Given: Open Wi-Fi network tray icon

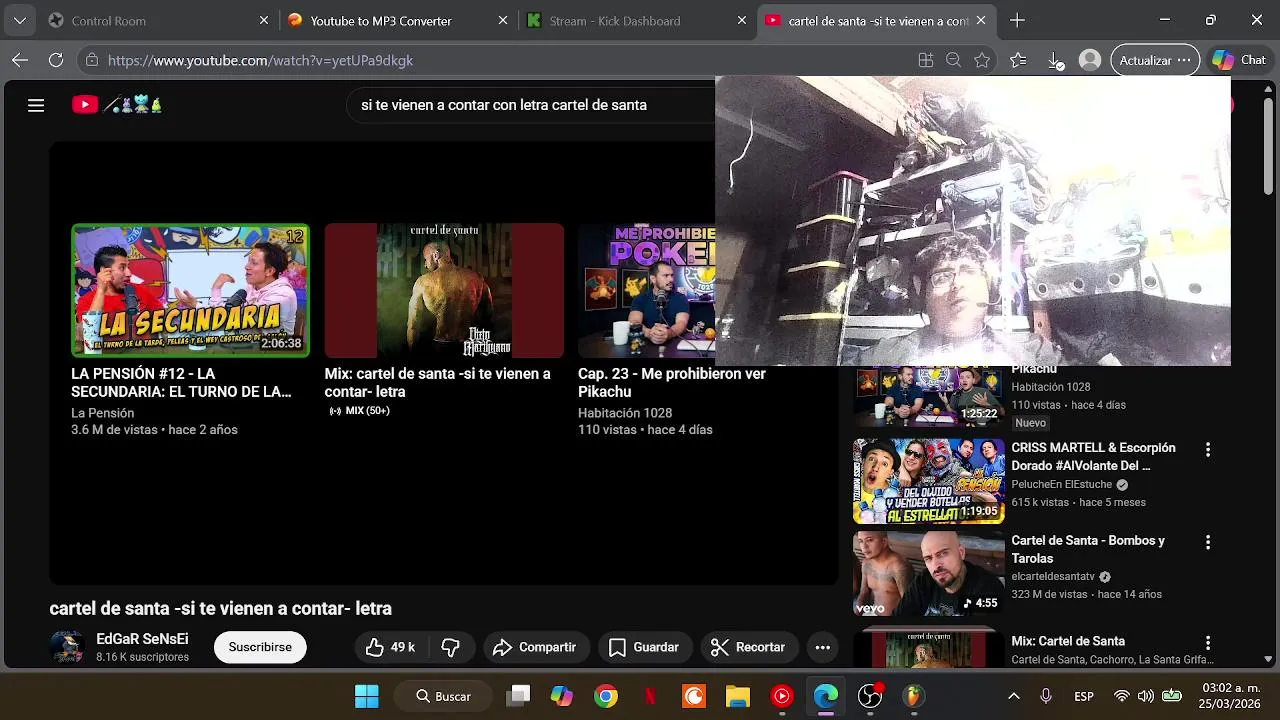Looking at the screenshot, I should click(x=1122, y=696).
